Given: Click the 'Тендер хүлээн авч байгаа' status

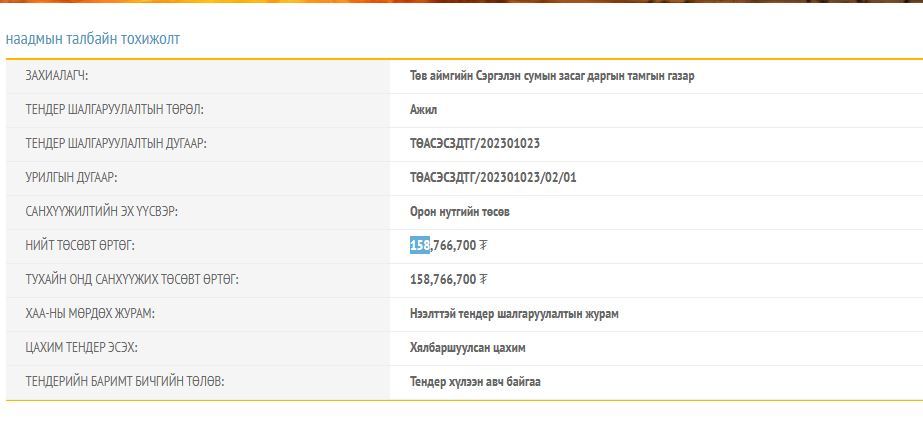Looking at the screenshot, I should coord(475,382).
